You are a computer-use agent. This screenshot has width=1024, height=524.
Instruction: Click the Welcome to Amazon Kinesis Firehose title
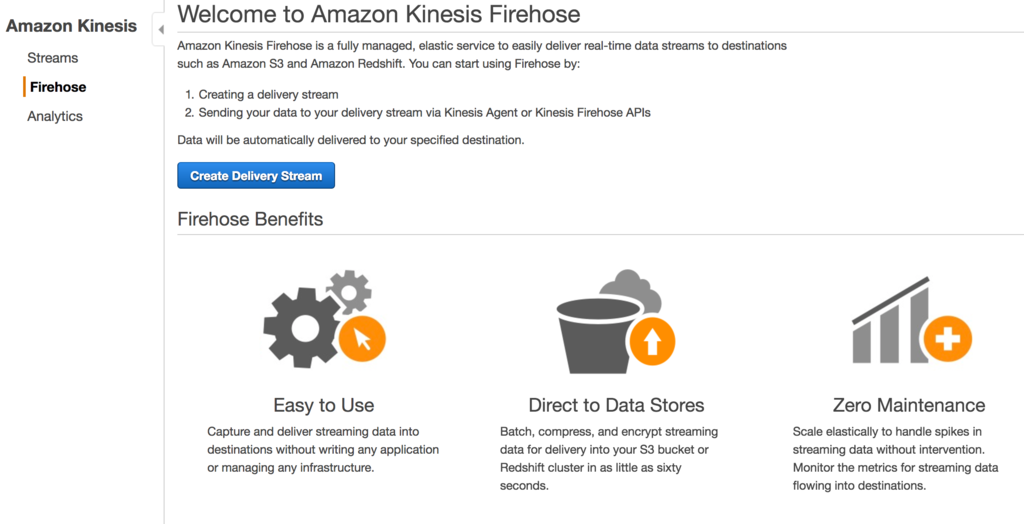[379, 14]
